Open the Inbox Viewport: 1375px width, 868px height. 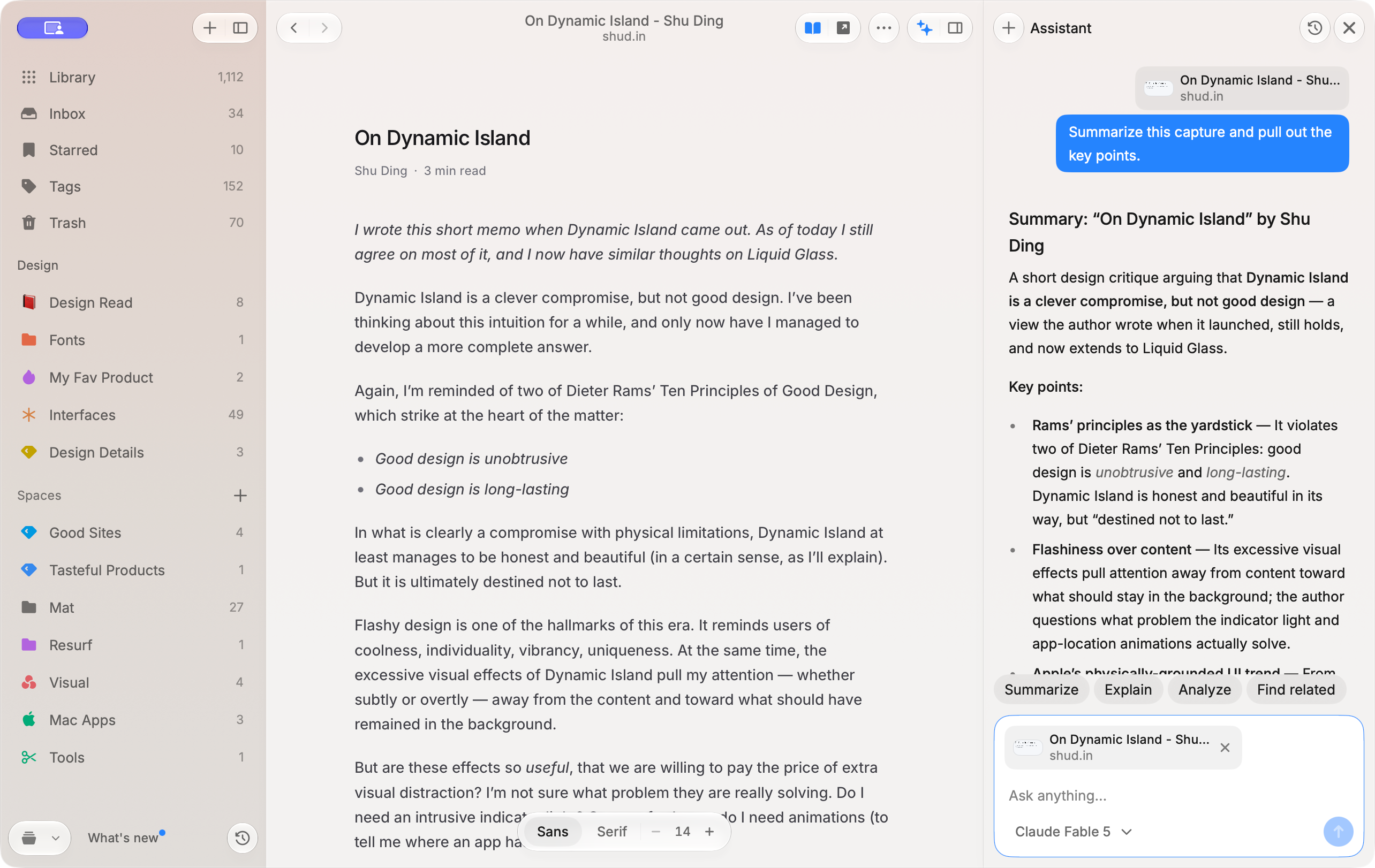click(133, 113)
